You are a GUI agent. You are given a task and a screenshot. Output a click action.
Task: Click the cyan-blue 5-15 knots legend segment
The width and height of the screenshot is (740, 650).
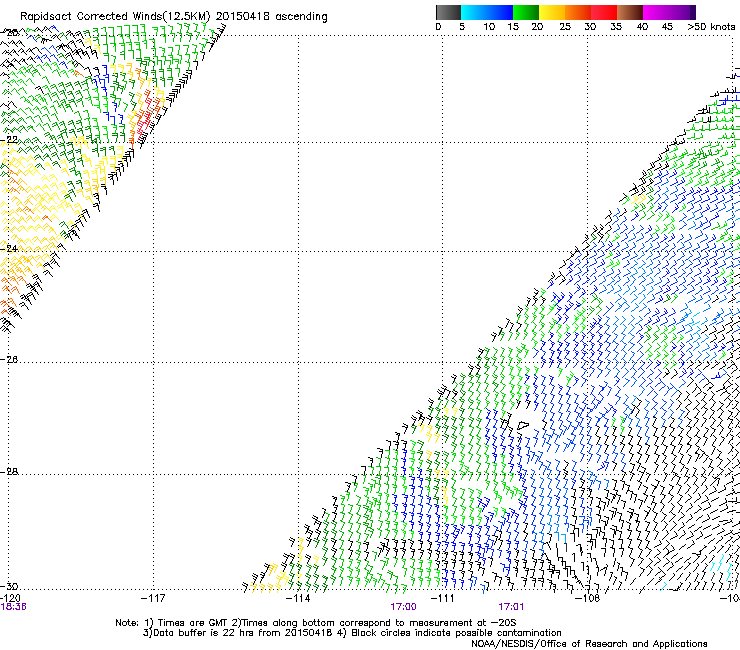tap(487, 12)
